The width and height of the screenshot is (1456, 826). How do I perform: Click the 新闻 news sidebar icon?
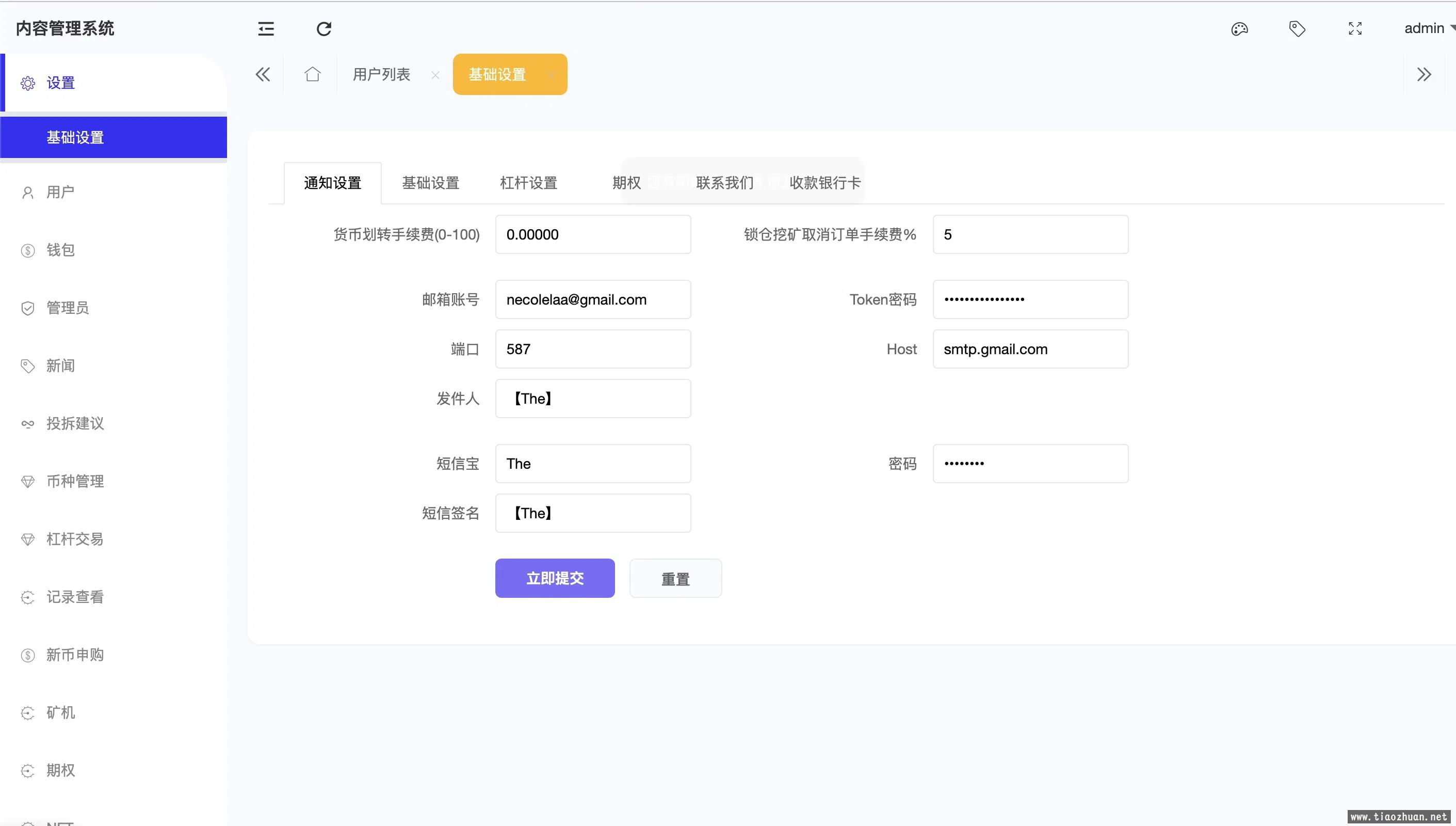tap(27, 365)
